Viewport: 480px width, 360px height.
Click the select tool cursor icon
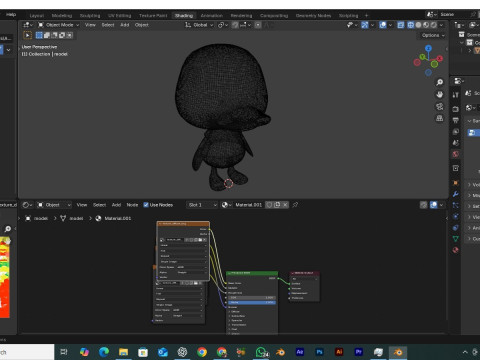pyautogui.click(x=28, y=35)
